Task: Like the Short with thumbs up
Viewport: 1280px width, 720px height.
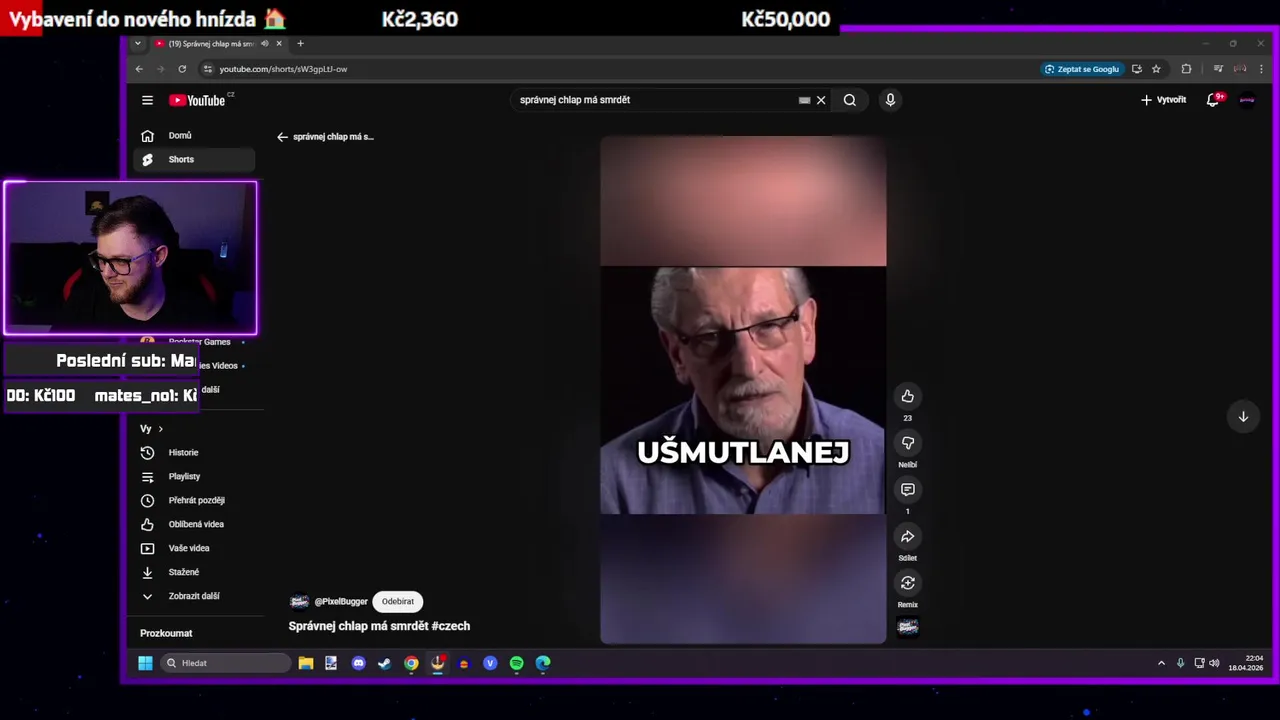Action: [x=907, y=396]
